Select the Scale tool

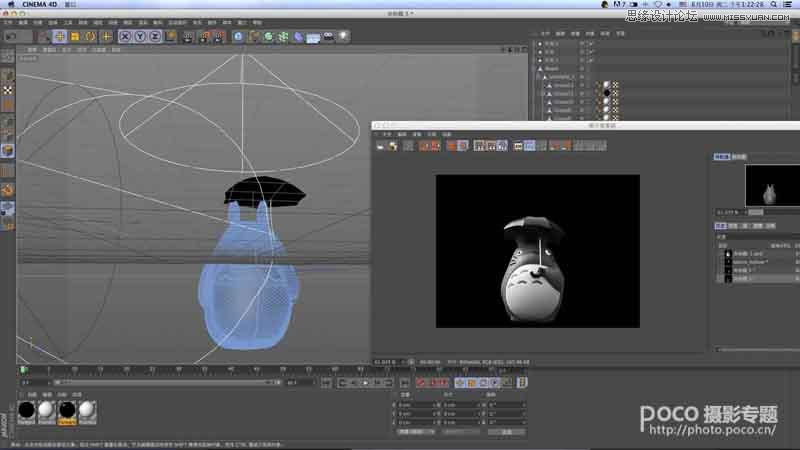click(x=75, y=36)
